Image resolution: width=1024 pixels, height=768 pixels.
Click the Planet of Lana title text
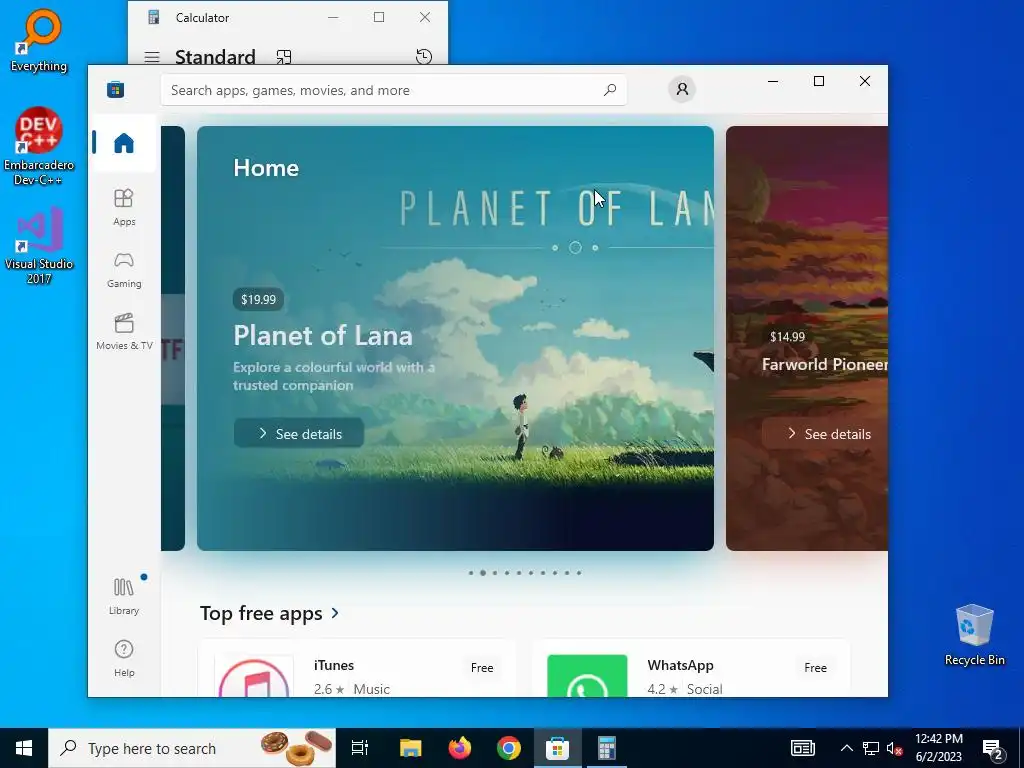[x=323, y=336]
